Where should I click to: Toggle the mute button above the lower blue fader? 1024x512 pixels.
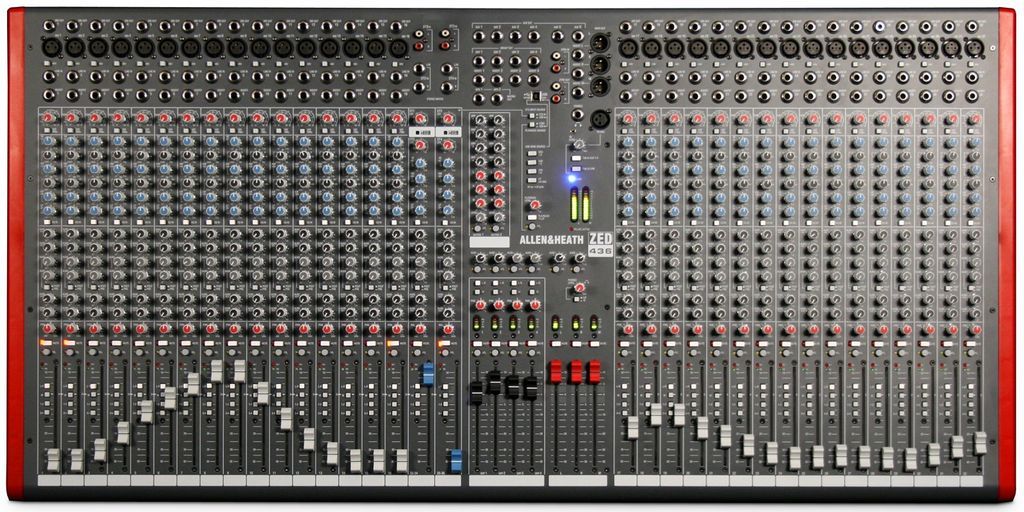coord(444,343)
